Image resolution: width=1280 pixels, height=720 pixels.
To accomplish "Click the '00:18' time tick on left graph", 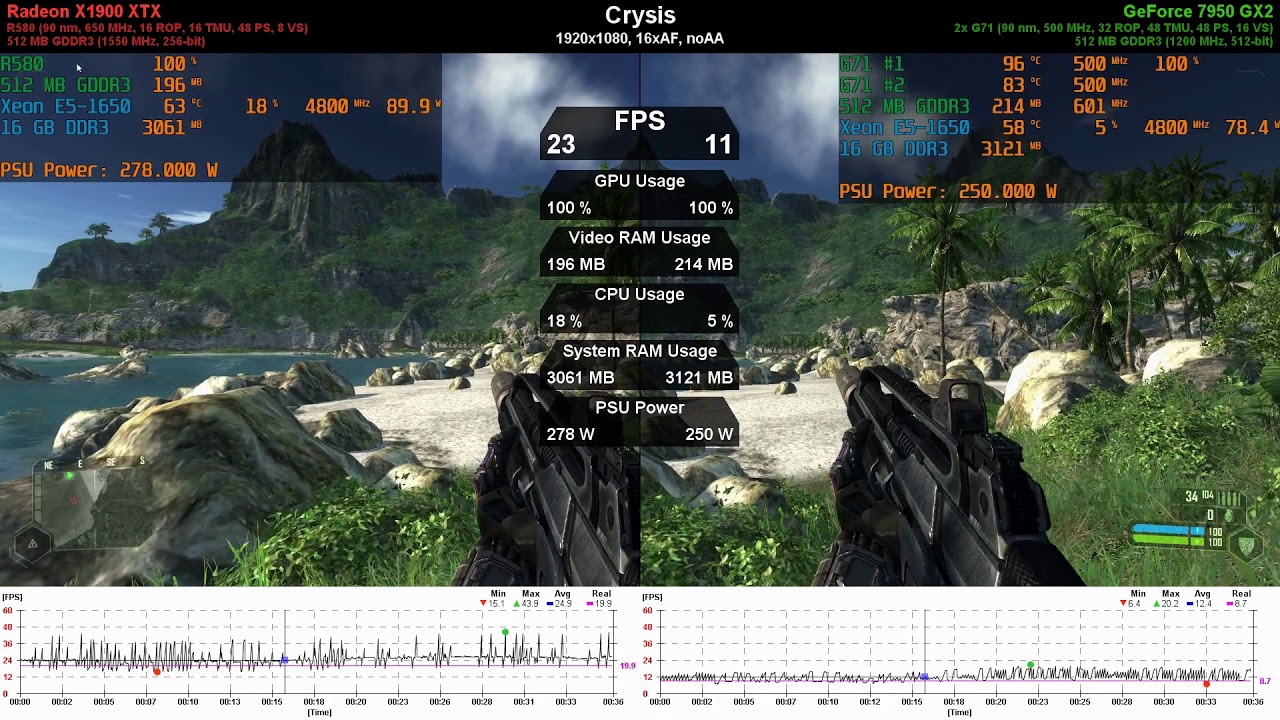I will point(314,702).
